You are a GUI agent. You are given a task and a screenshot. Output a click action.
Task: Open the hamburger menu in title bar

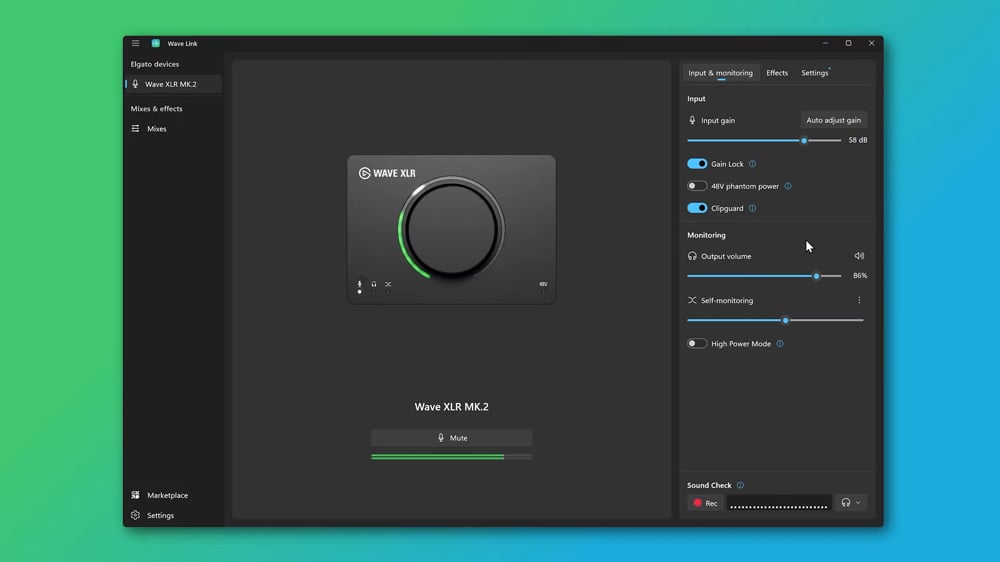tap(135, 43)
